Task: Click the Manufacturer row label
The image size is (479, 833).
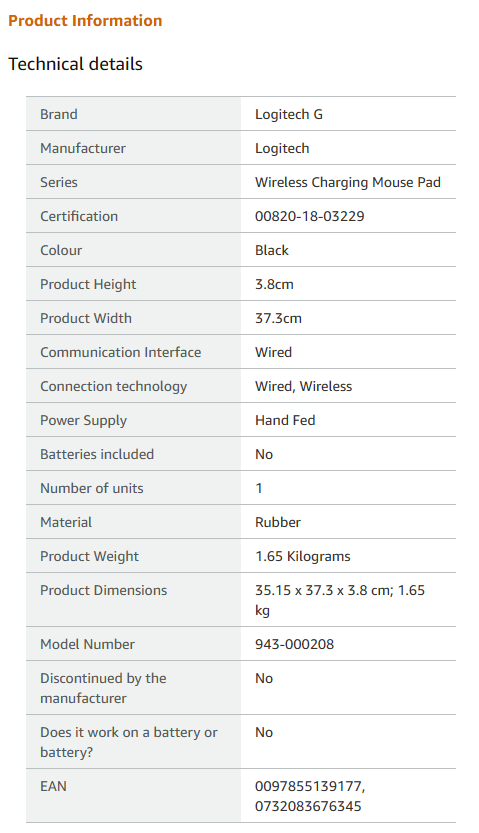Action: point(83,148)
